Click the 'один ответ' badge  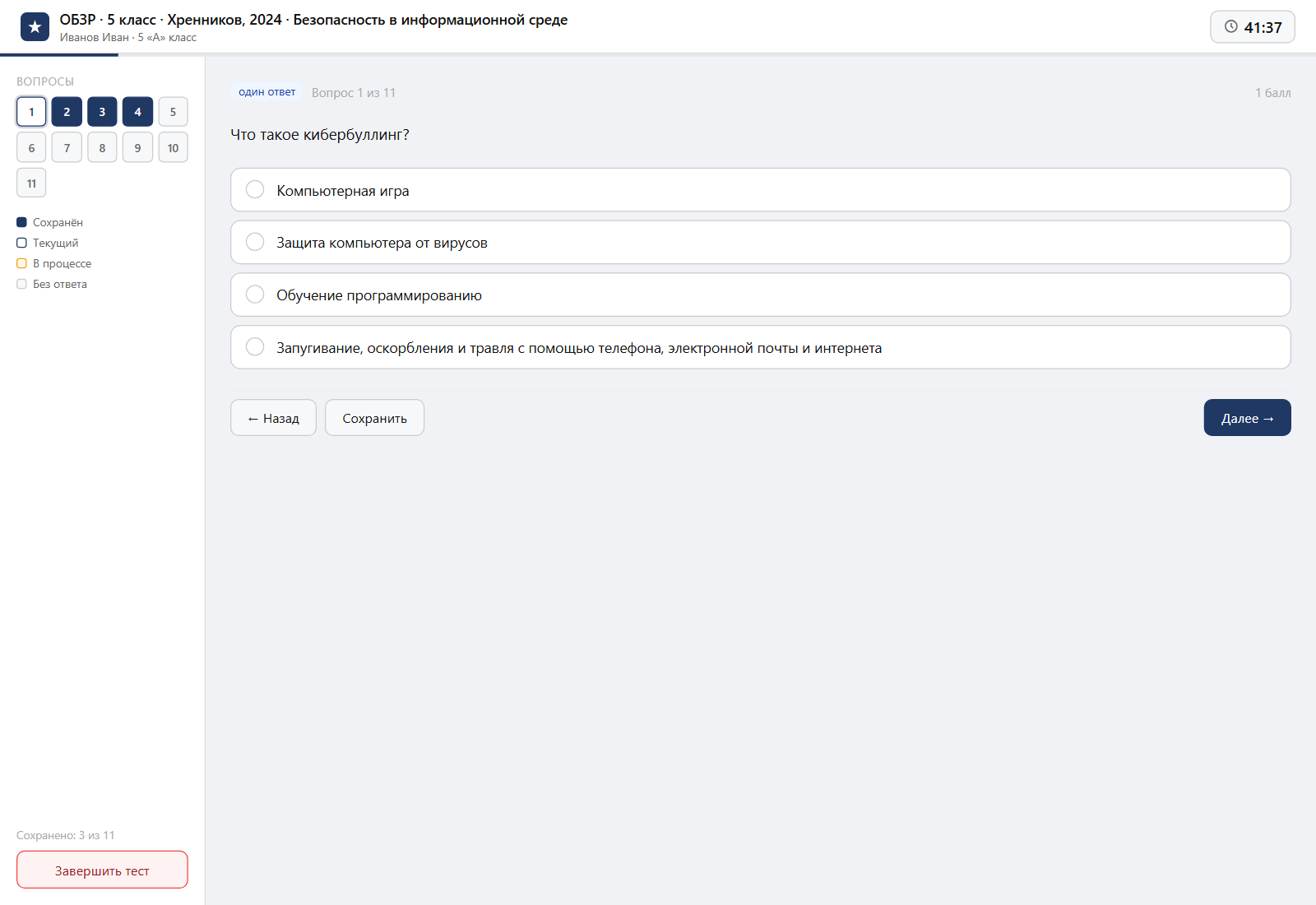(x=266, y=92)
